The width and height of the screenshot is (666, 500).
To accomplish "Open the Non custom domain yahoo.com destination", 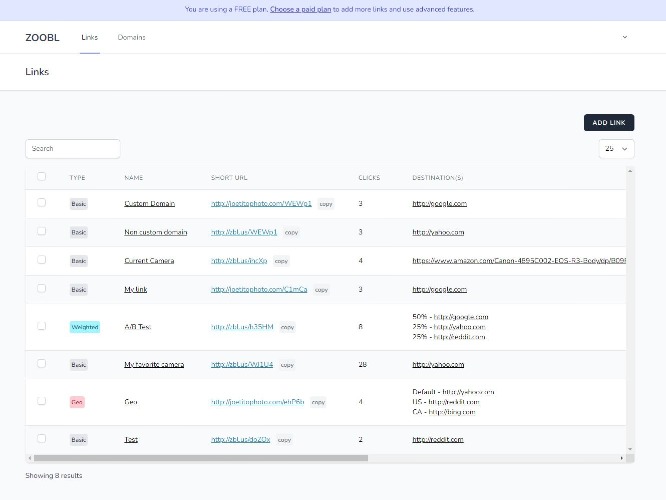I will [438, 232].
